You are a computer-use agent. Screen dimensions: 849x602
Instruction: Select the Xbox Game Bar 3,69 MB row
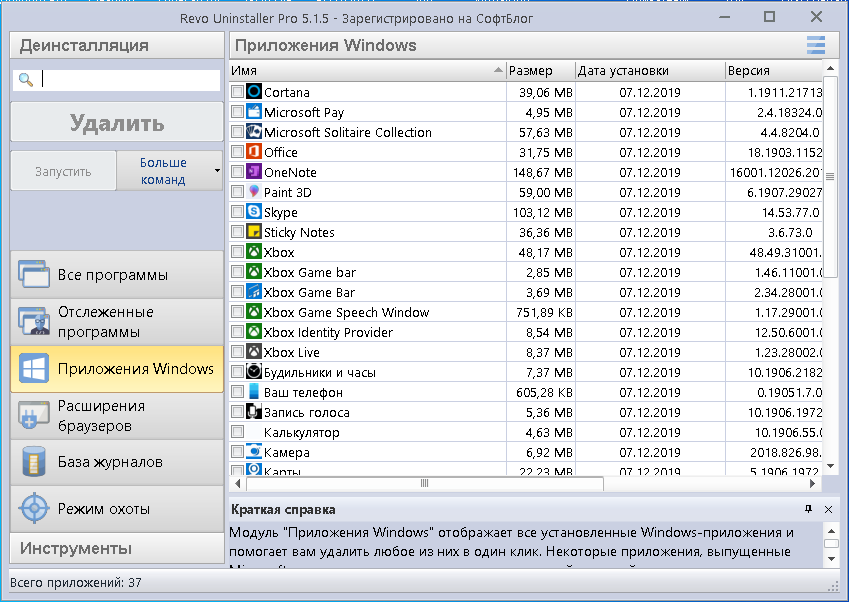[526, 292]
